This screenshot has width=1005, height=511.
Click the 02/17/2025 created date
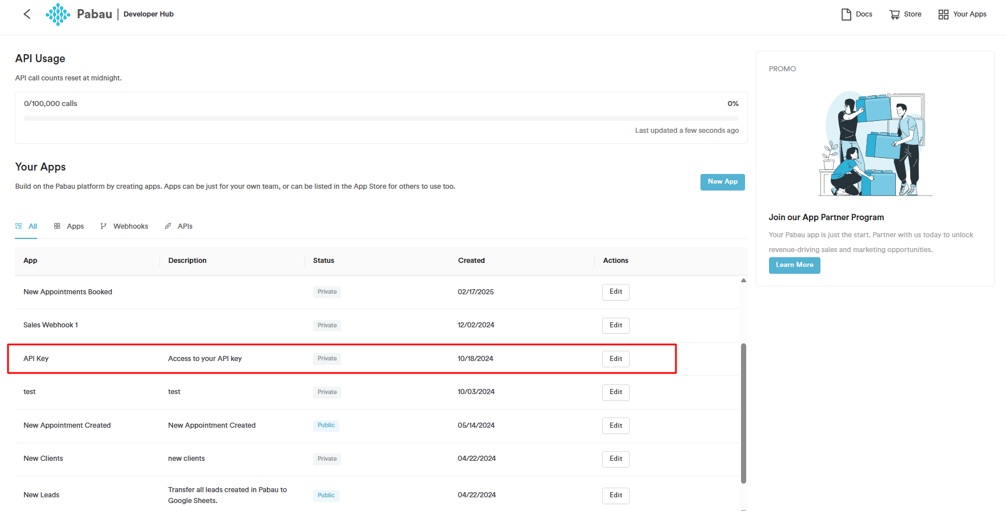click(x=476, y=292)
